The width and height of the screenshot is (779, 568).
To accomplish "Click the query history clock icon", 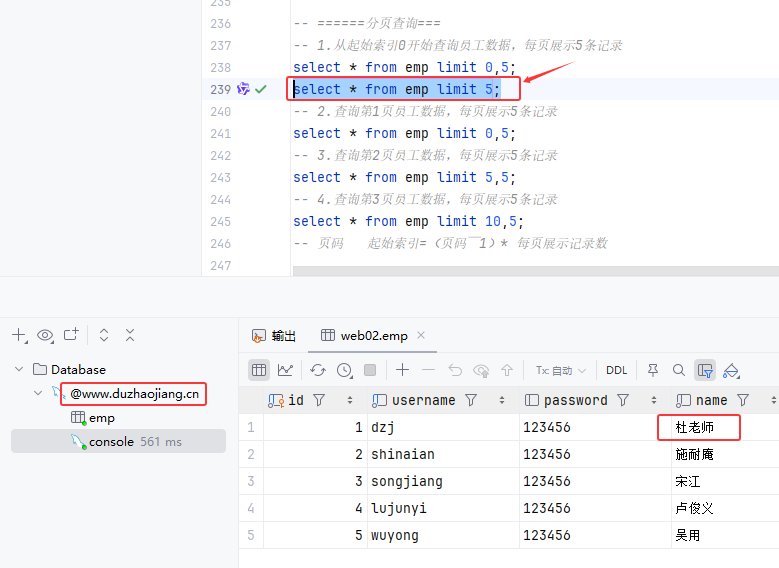I will 344,370.
